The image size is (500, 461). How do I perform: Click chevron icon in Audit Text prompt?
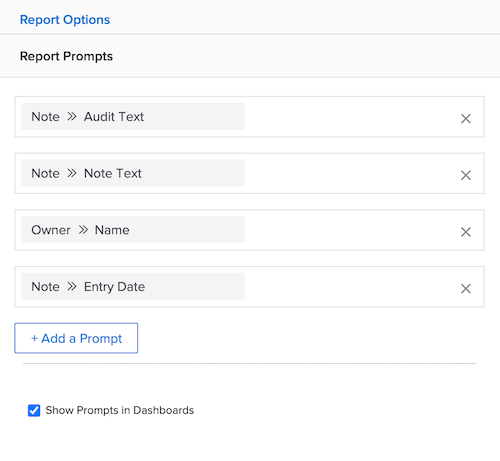tap(72, 117)
